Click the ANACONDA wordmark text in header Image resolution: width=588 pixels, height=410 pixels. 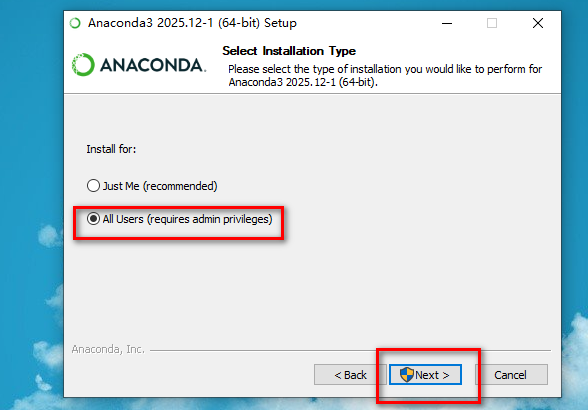click(x=153, y=65)
